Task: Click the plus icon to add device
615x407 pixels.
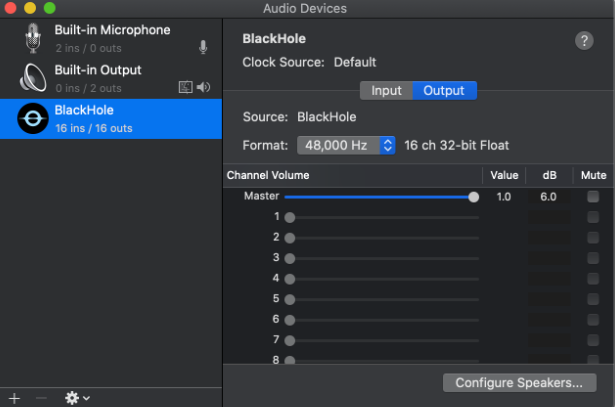Action: coord(14,397)
